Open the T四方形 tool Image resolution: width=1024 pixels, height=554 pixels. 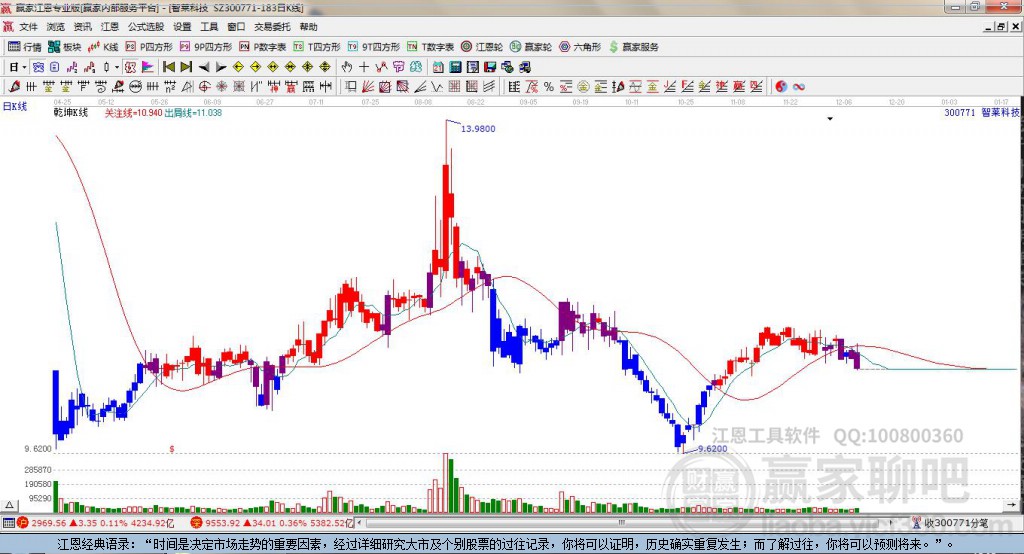(x=317, y=47)
